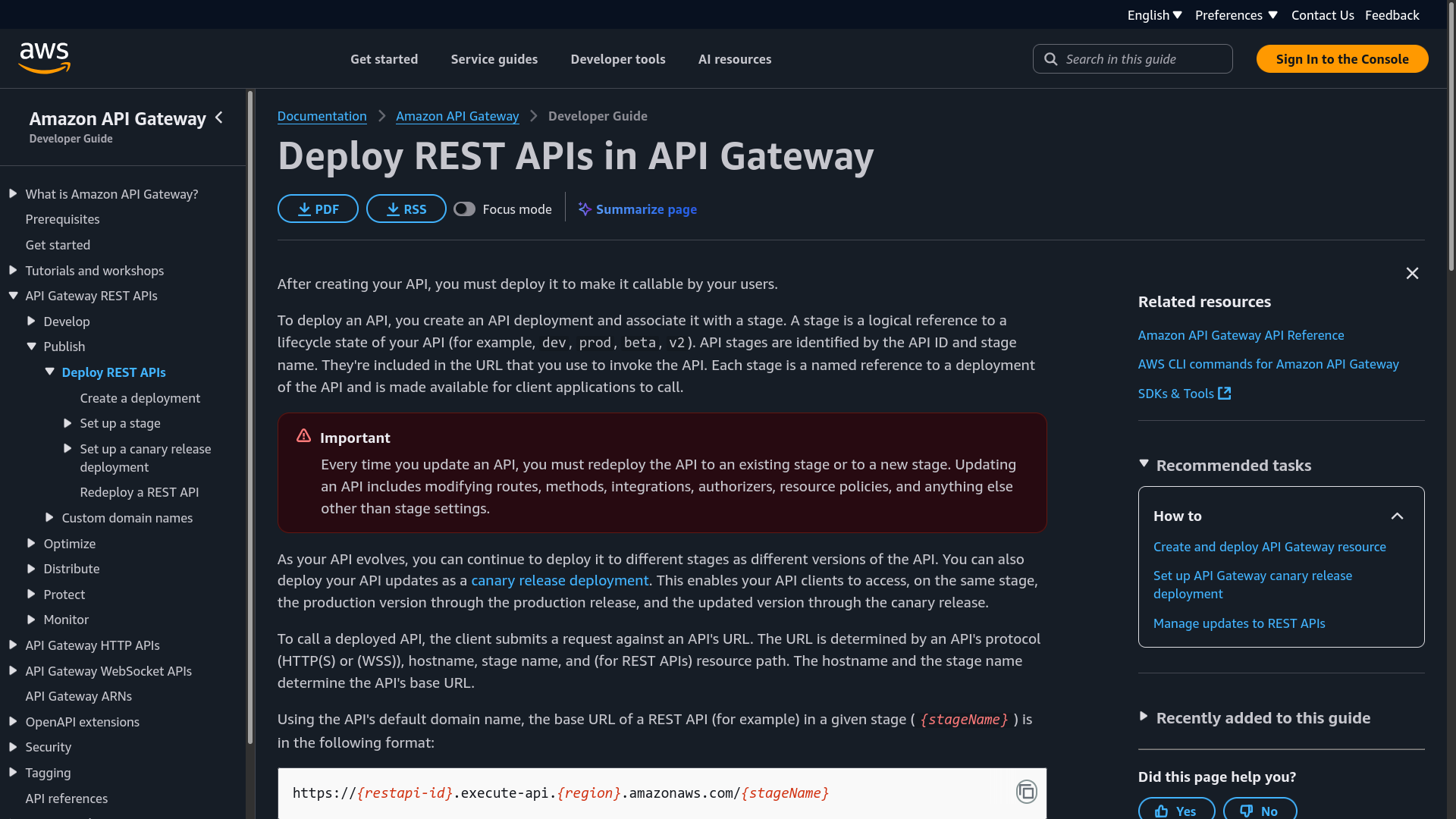This screenshot has width=1456, height=819.
Task: Sign In to the Console
Action: (1342, 59)
